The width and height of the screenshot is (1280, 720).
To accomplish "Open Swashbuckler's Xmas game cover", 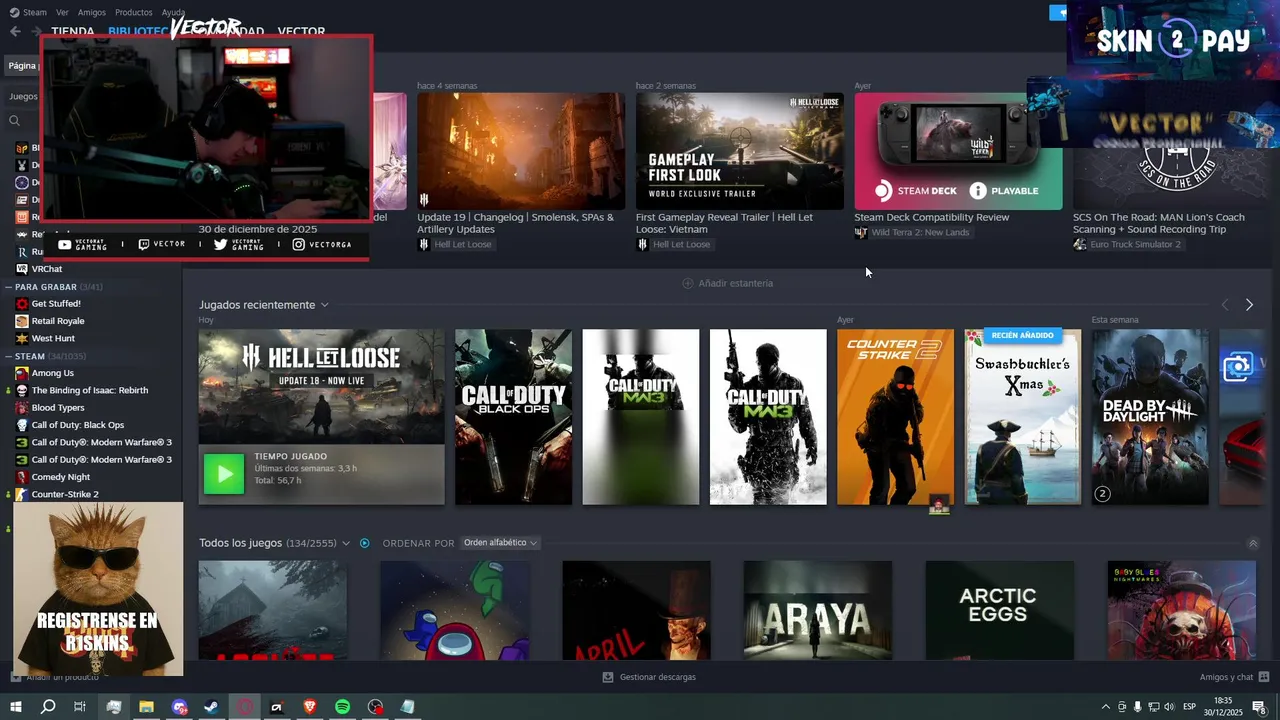I will (x=1022, y=417).
